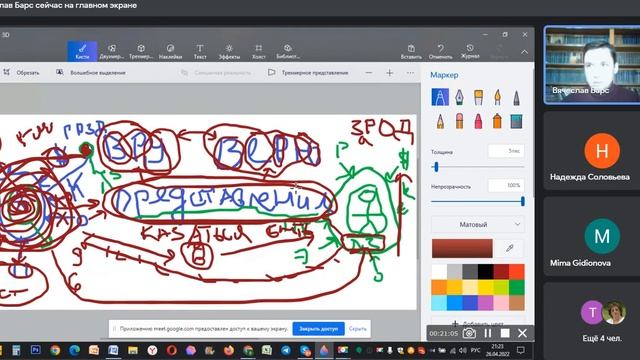Activate the eyedropper color picker
Screen dimensions: 640x360
click(x=509, y=248)
